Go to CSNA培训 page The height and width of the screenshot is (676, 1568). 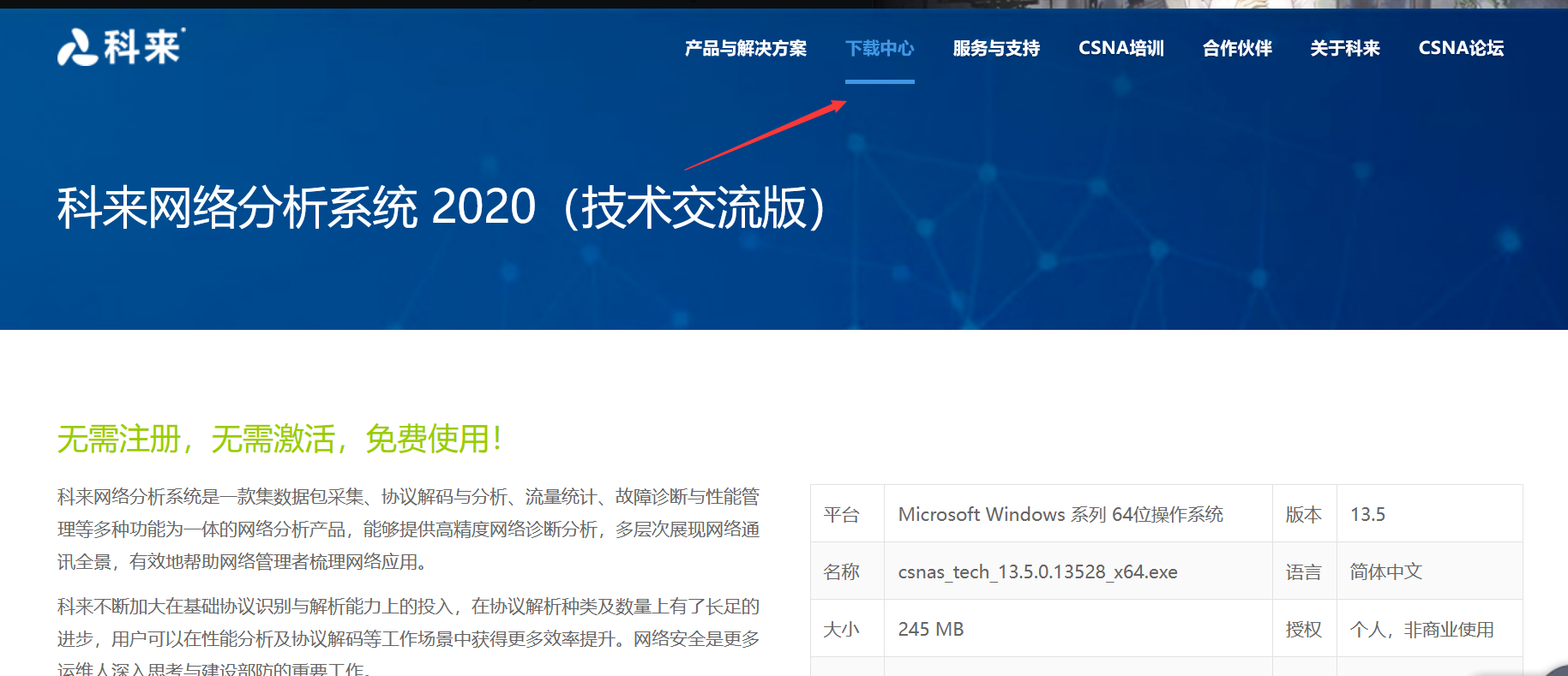1121,48
